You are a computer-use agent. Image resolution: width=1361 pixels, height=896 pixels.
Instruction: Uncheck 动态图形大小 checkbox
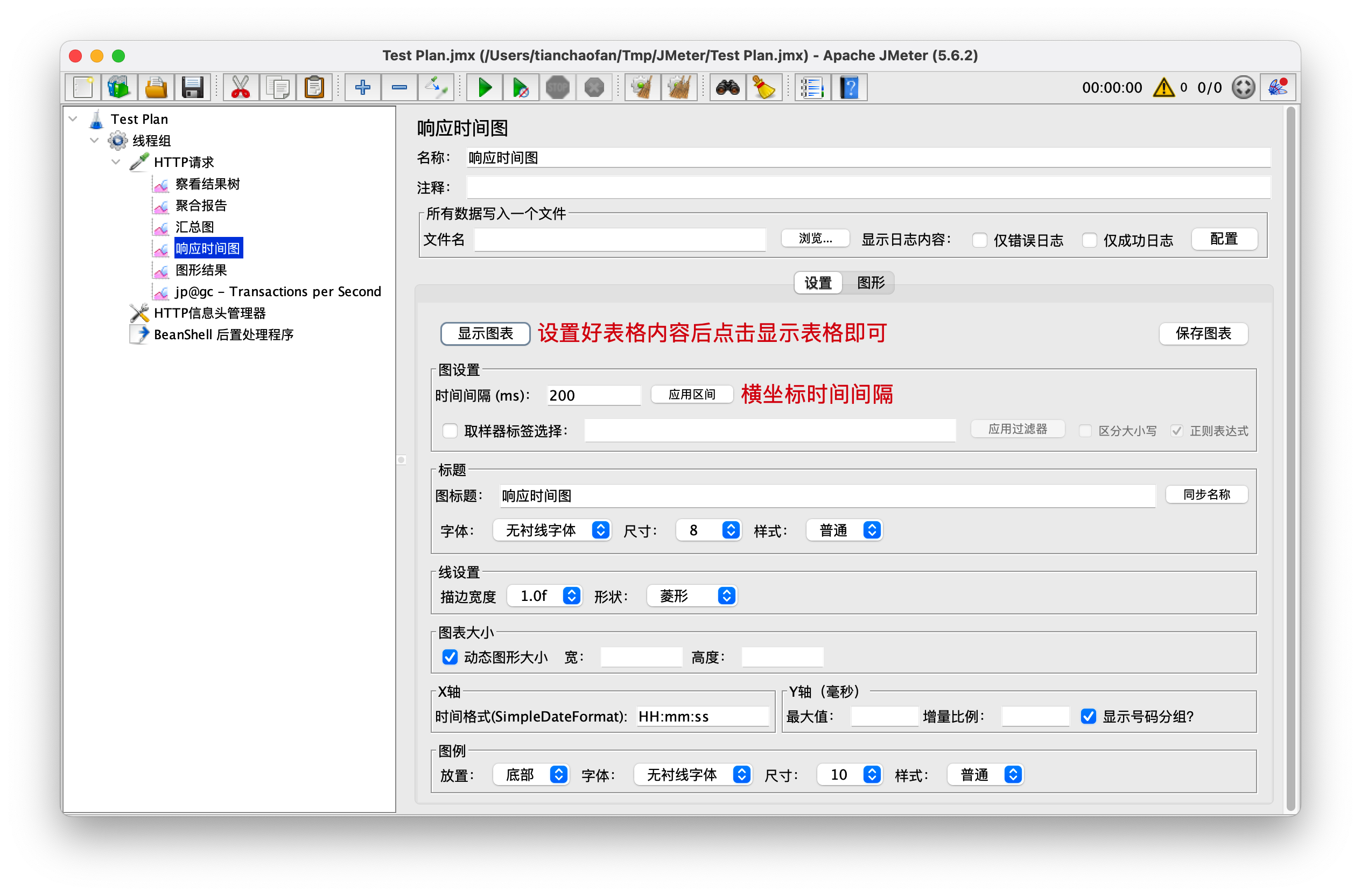click(450, 656)
